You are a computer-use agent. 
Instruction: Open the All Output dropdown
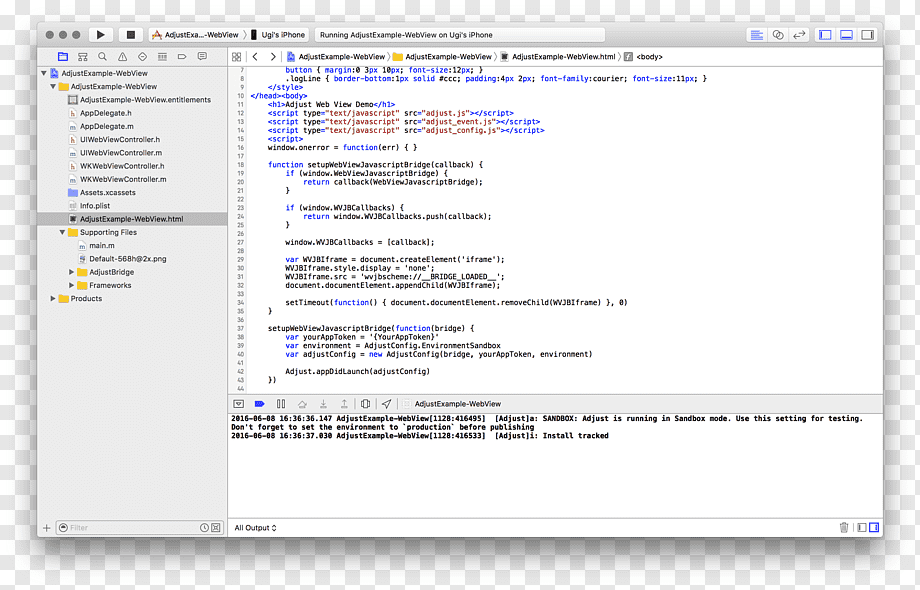point(255,528)
